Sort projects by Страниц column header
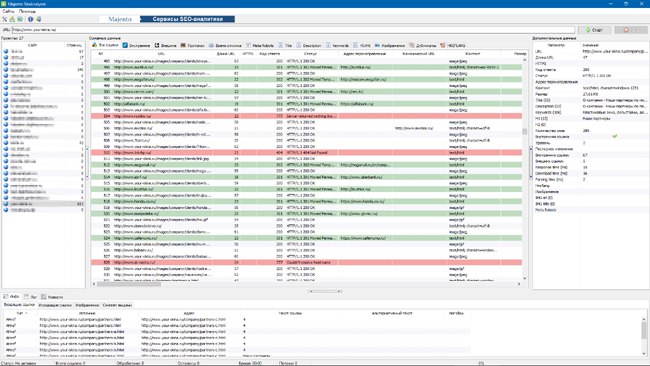The width and height of the screenshot is (650, 366). 74,45
